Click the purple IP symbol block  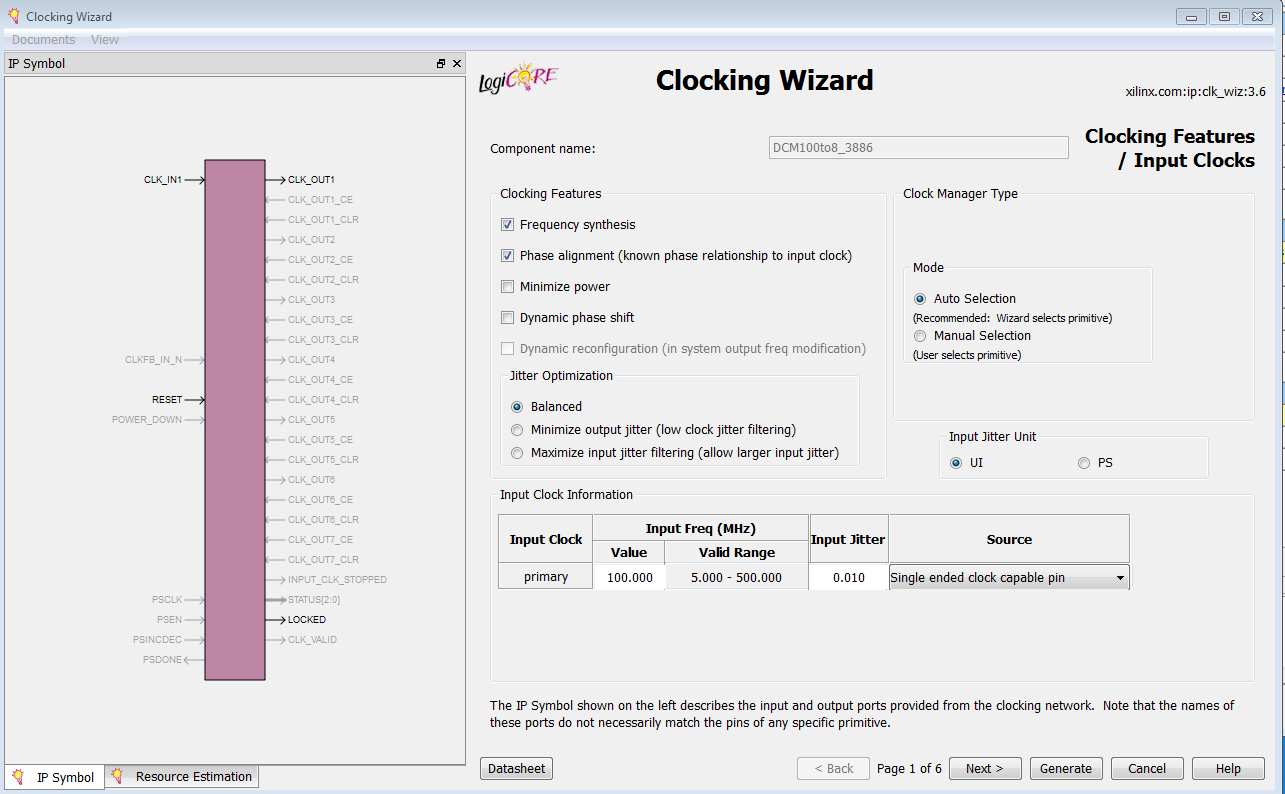(235, 420)
